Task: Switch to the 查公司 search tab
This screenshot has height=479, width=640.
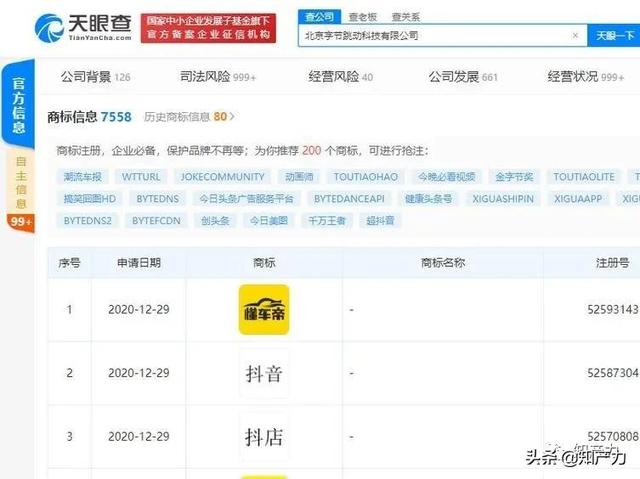Action: 319,17
